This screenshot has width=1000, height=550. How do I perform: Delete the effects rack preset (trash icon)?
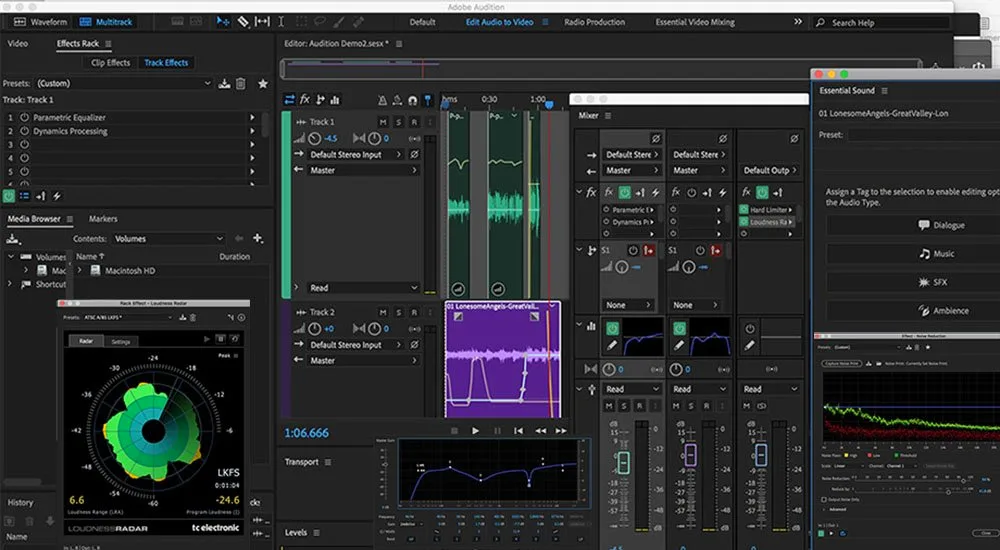(x=241, y=84)
